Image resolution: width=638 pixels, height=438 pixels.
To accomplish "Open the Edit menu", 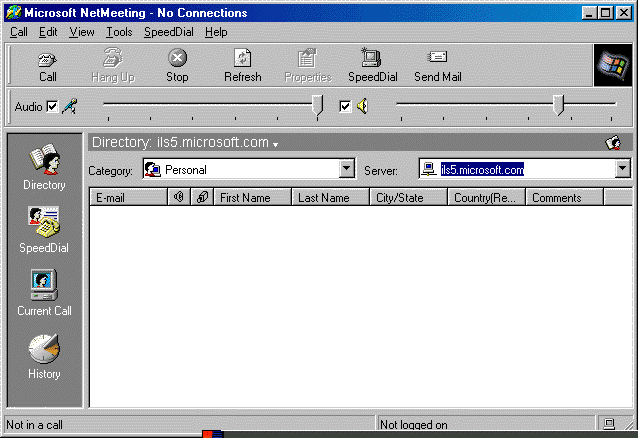I will [48, 32].
